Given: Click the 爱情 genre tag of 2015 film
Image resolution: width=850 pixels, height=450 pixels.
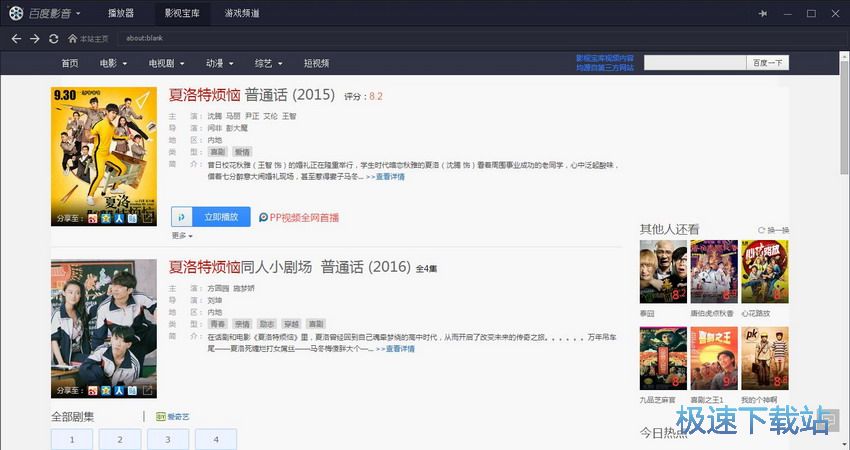Looking at the screenshot, I should point(242,152).
